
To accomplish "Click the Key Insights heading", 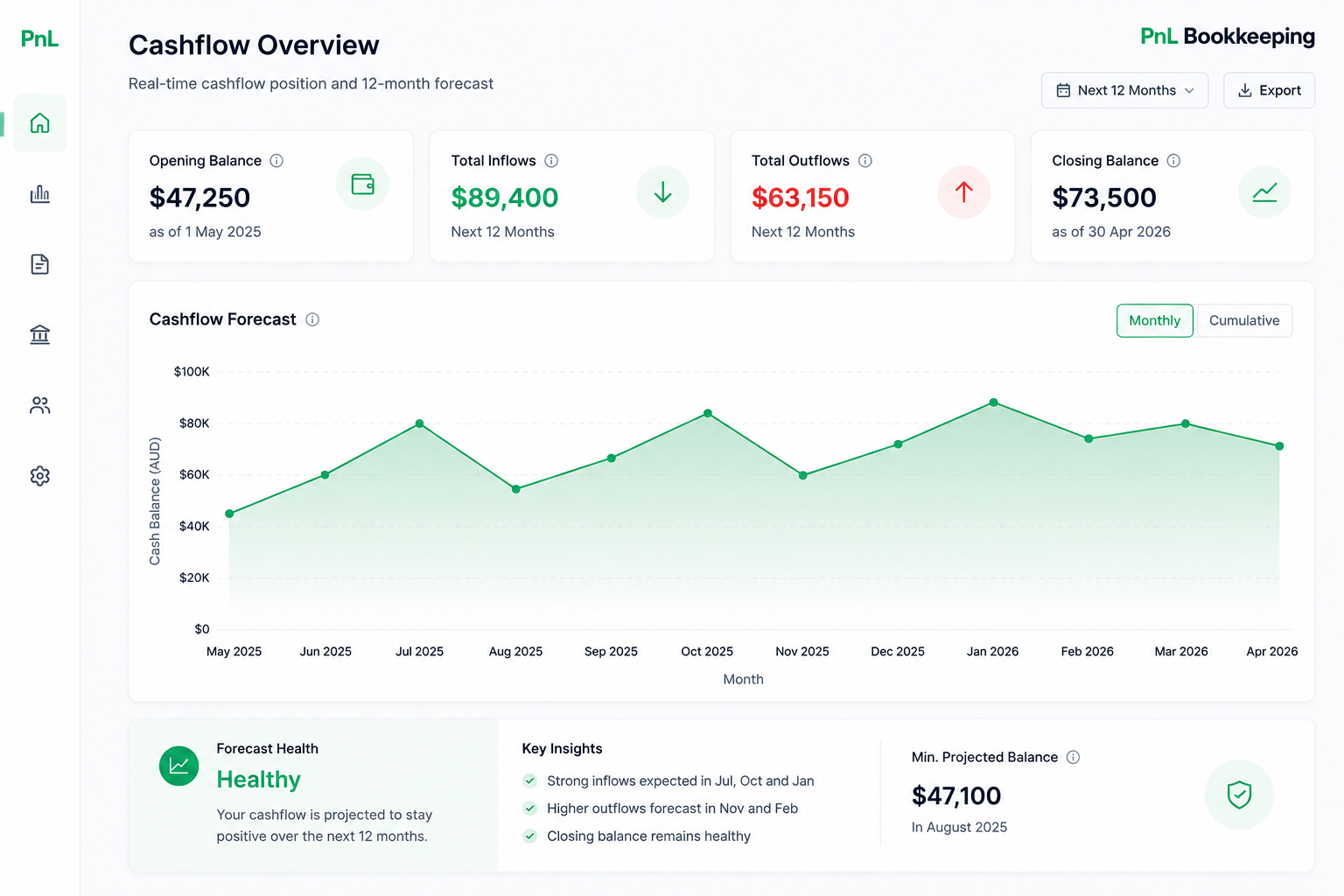I will pos(562,749).
